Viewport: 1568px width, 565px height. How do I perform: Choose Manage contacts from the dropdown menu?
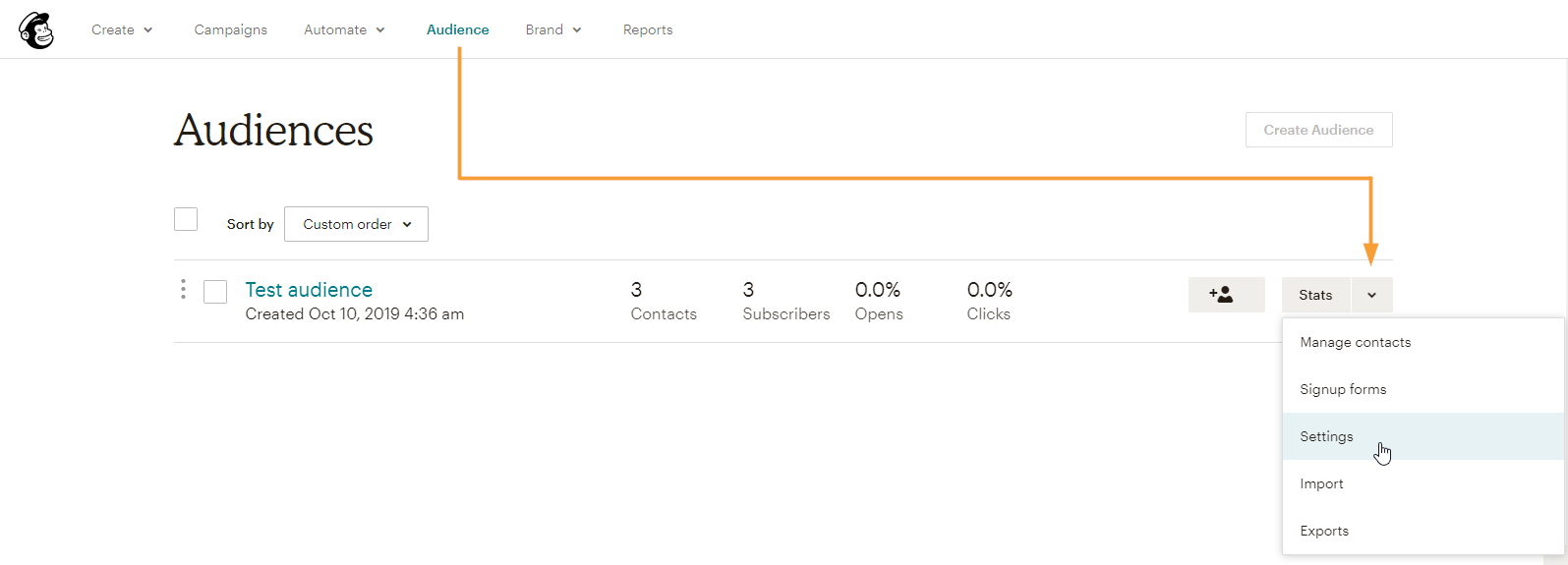coord(1355,342)
